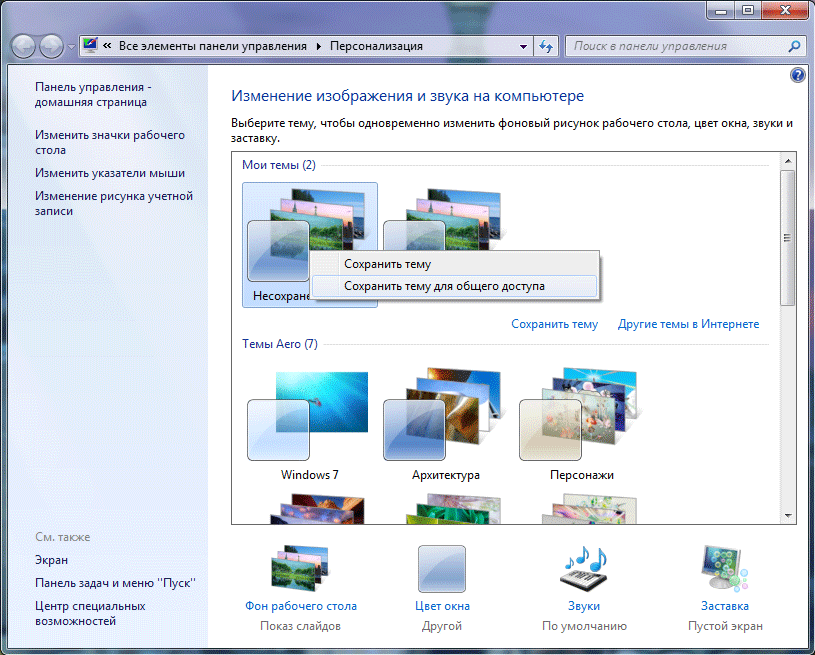Open recent pages dropdown next to navigation arrows

71,47
